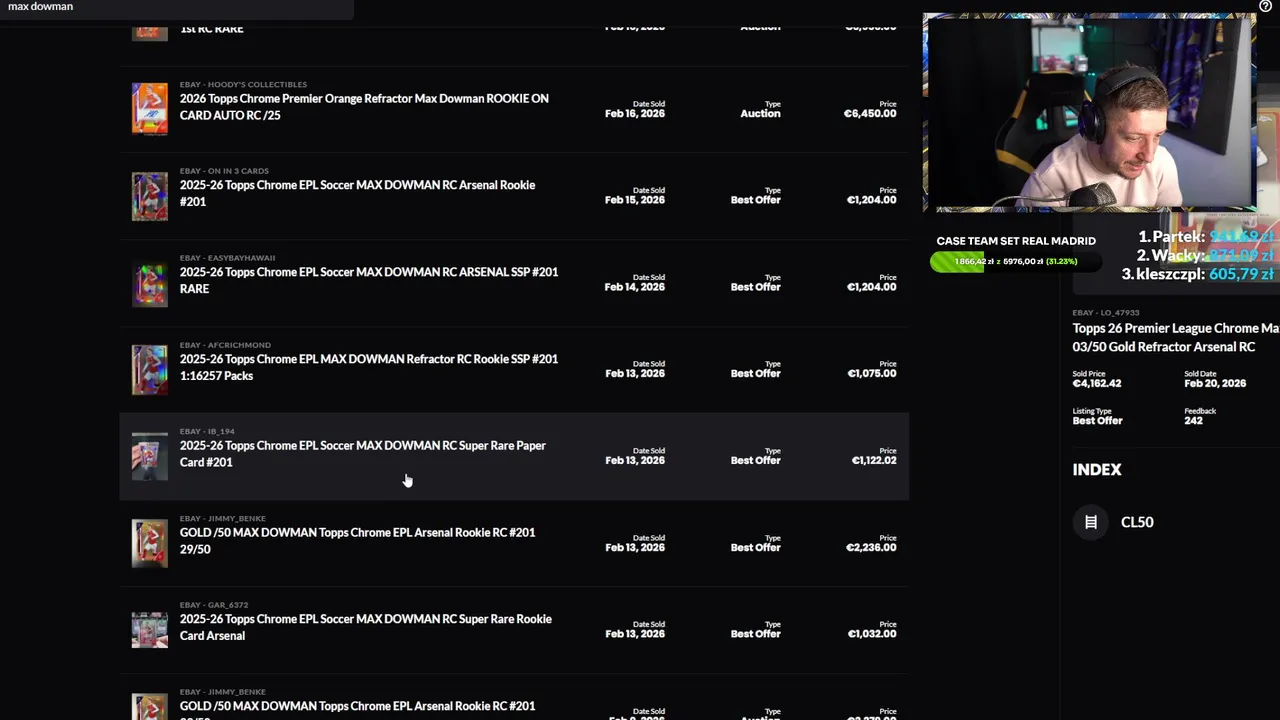Select the Topps 26 Premier League Chrome detail title
This screenshot has height=720, width=1280.
coord(1176,338)
